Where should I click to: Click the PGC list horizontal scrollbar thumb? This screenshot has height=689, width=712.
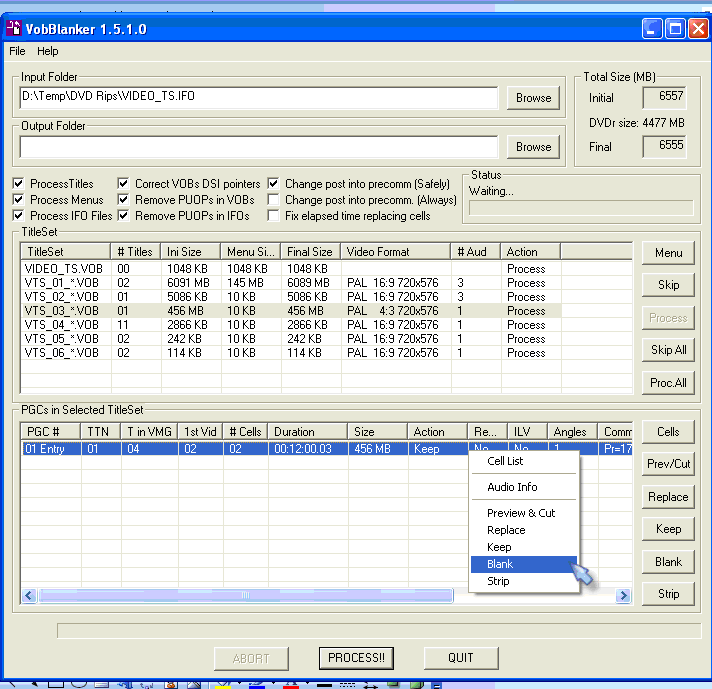(x=246, y=595)
